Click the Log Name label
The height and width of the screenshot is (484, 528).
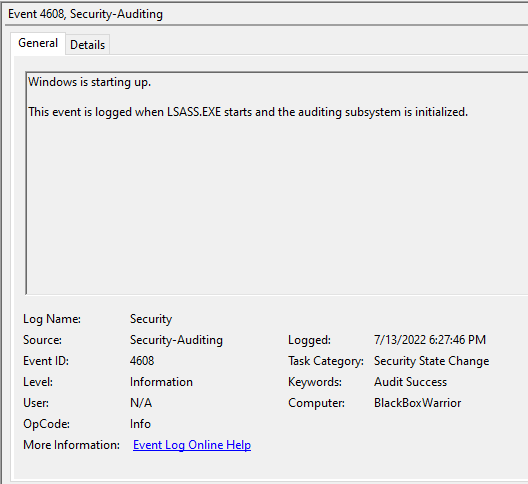(x=52, y=319)
